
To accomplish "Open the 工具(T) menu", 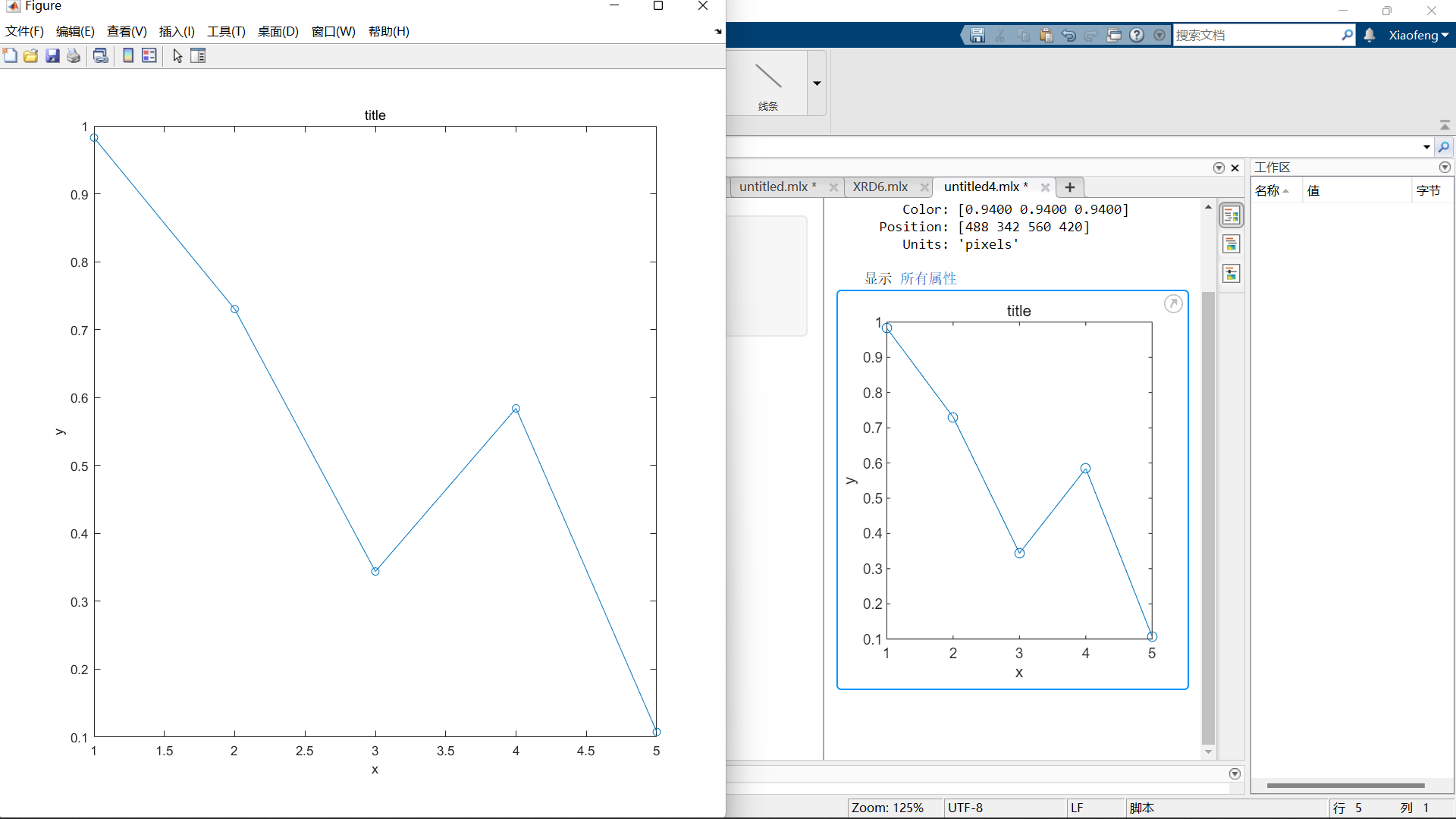I will [226, 31].
